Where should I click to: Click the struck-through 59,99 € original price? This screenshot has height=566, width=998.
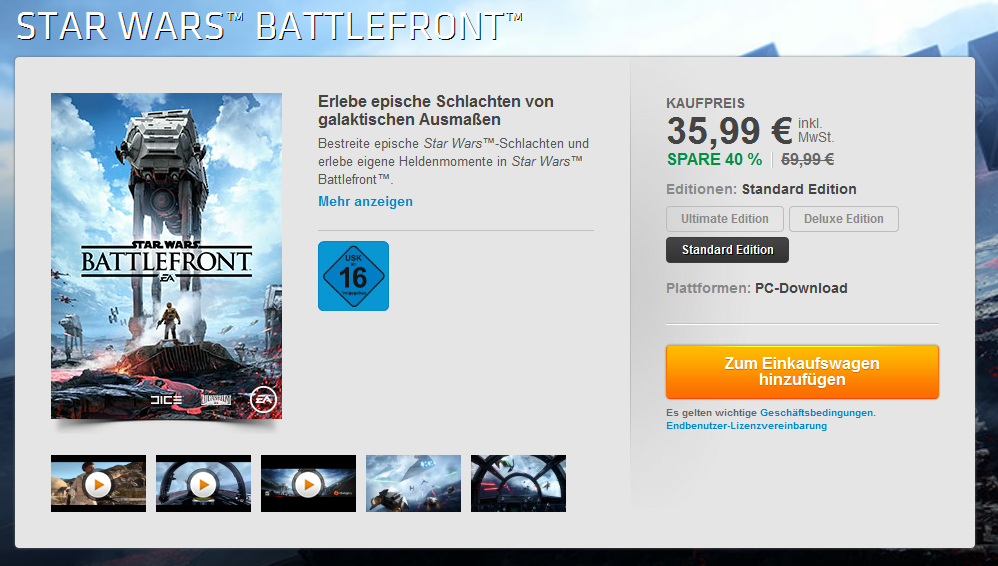click(x=808, y=160)
